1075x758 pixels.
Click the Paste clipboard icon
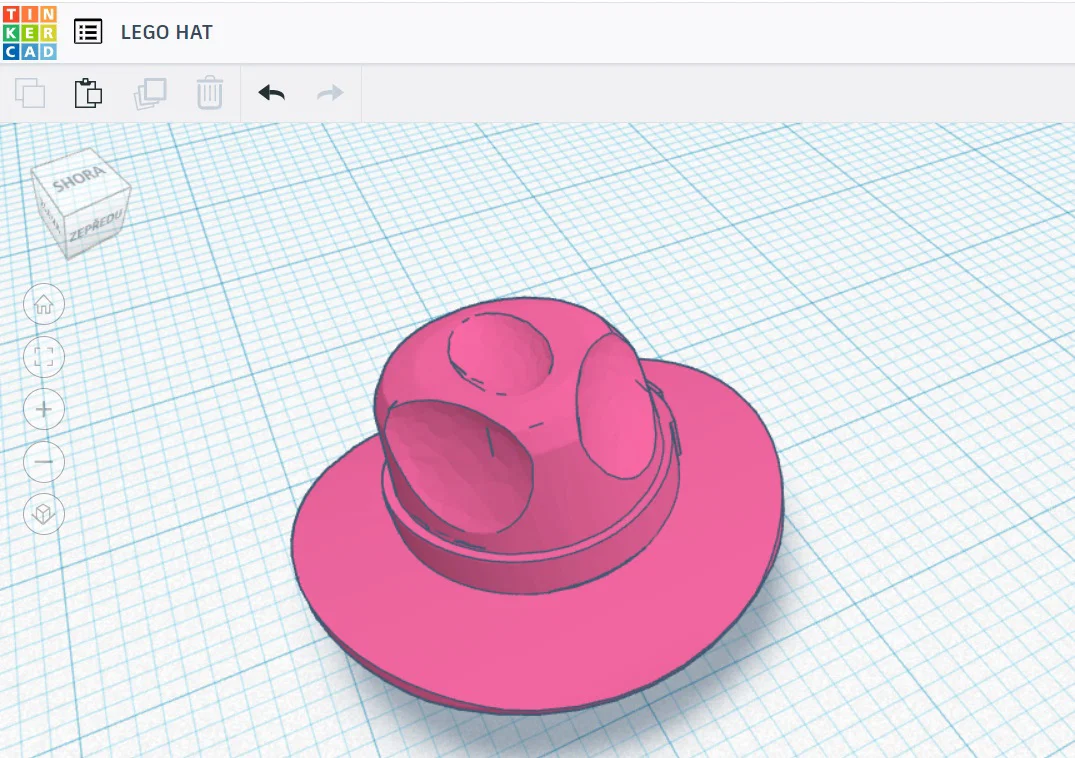point(88,93)
